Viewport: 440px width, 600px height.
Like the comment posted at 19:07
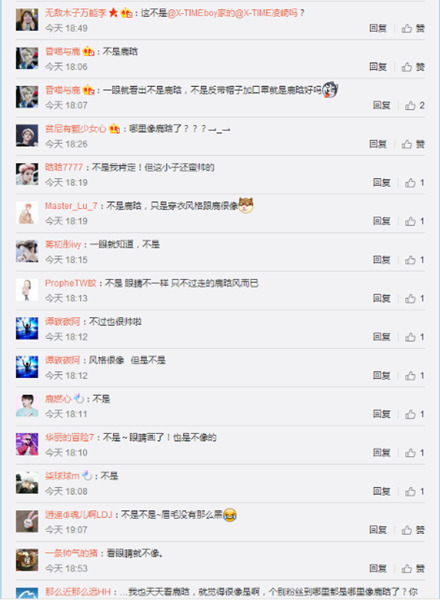[x=407, y=530]
